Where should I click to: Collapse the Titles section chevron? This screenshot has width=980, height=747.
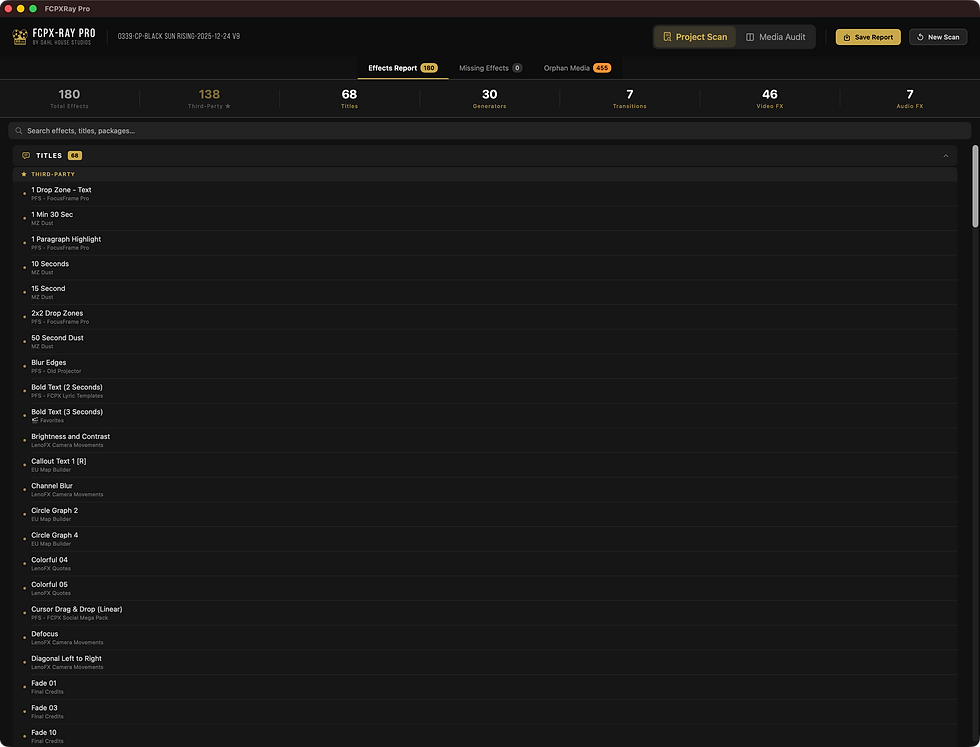946,156
